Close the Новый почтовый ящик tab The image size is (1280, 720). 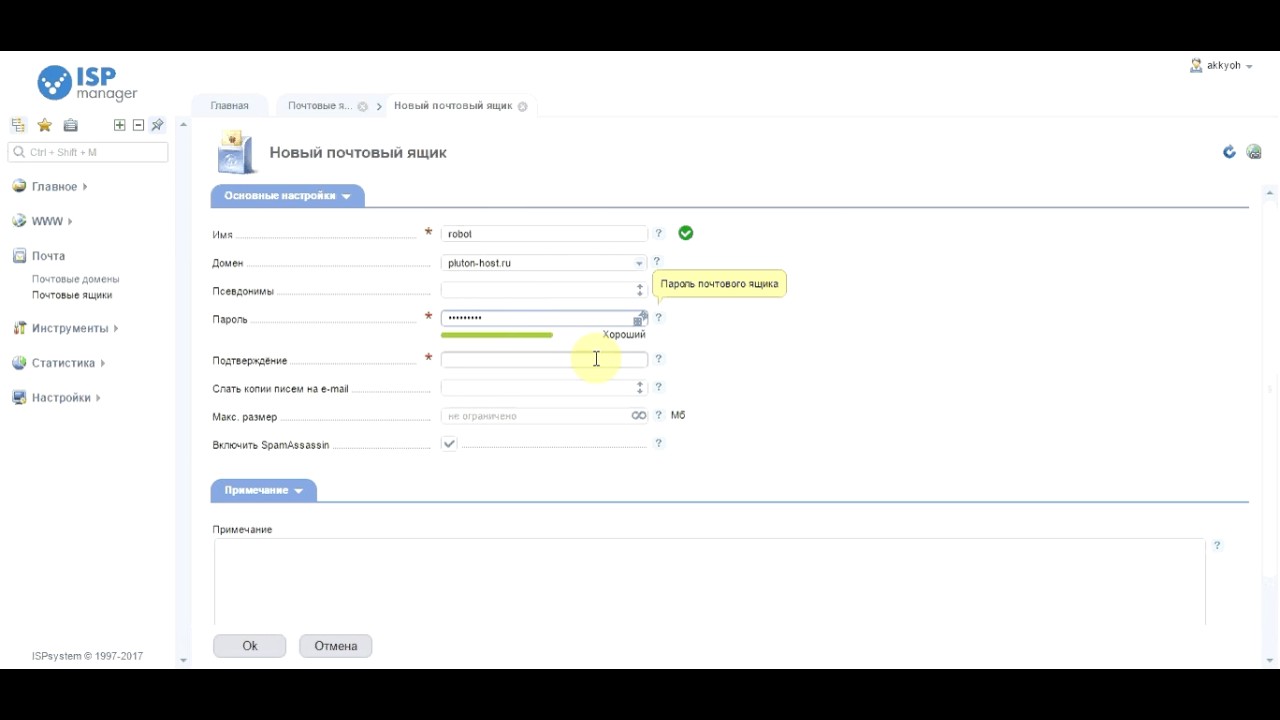522,107
